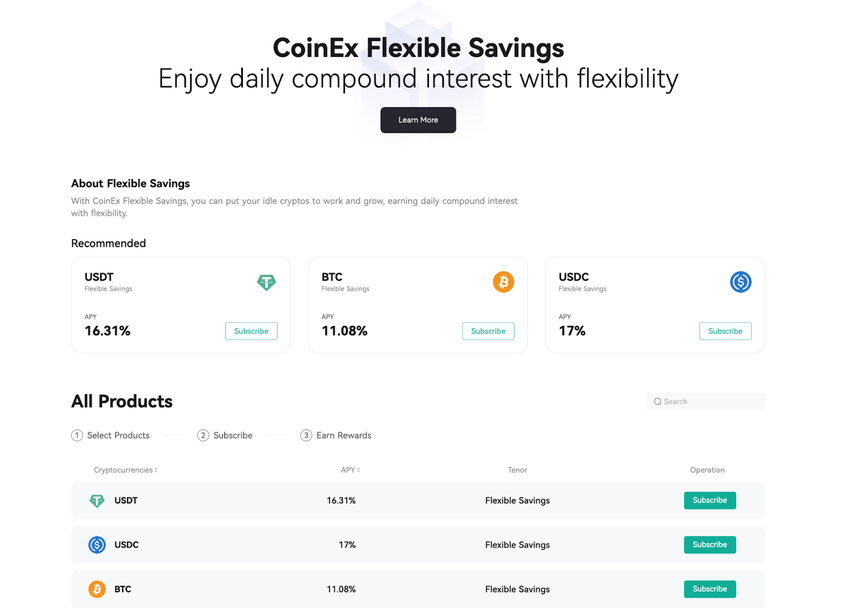
Task: Click step 1 circle for Select Products
Action: click(x=77, y=435)
